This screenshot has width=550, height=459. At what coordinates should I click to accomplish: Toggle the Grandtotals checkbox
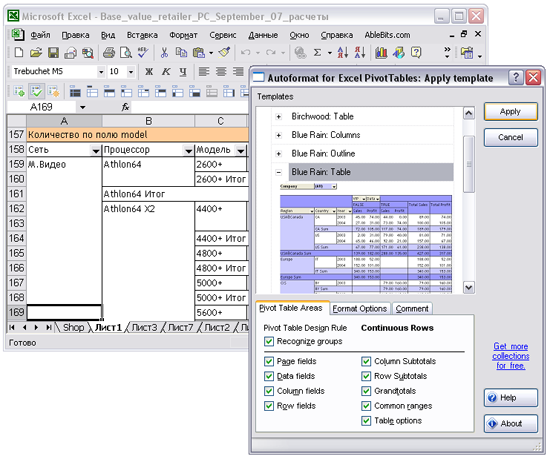(366, 391)
